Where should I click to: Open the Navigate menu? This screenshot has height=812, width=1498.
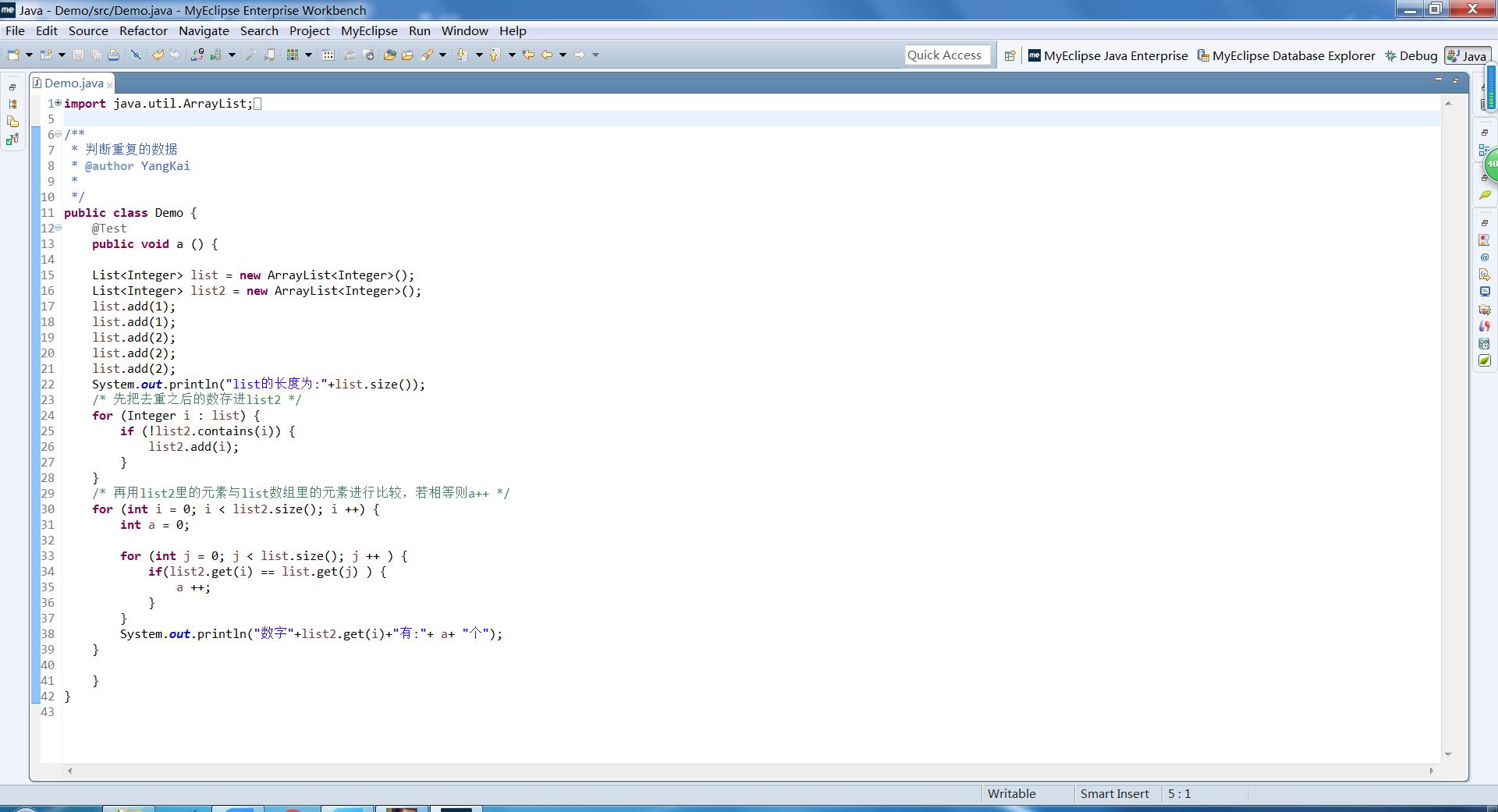point(204,30)
